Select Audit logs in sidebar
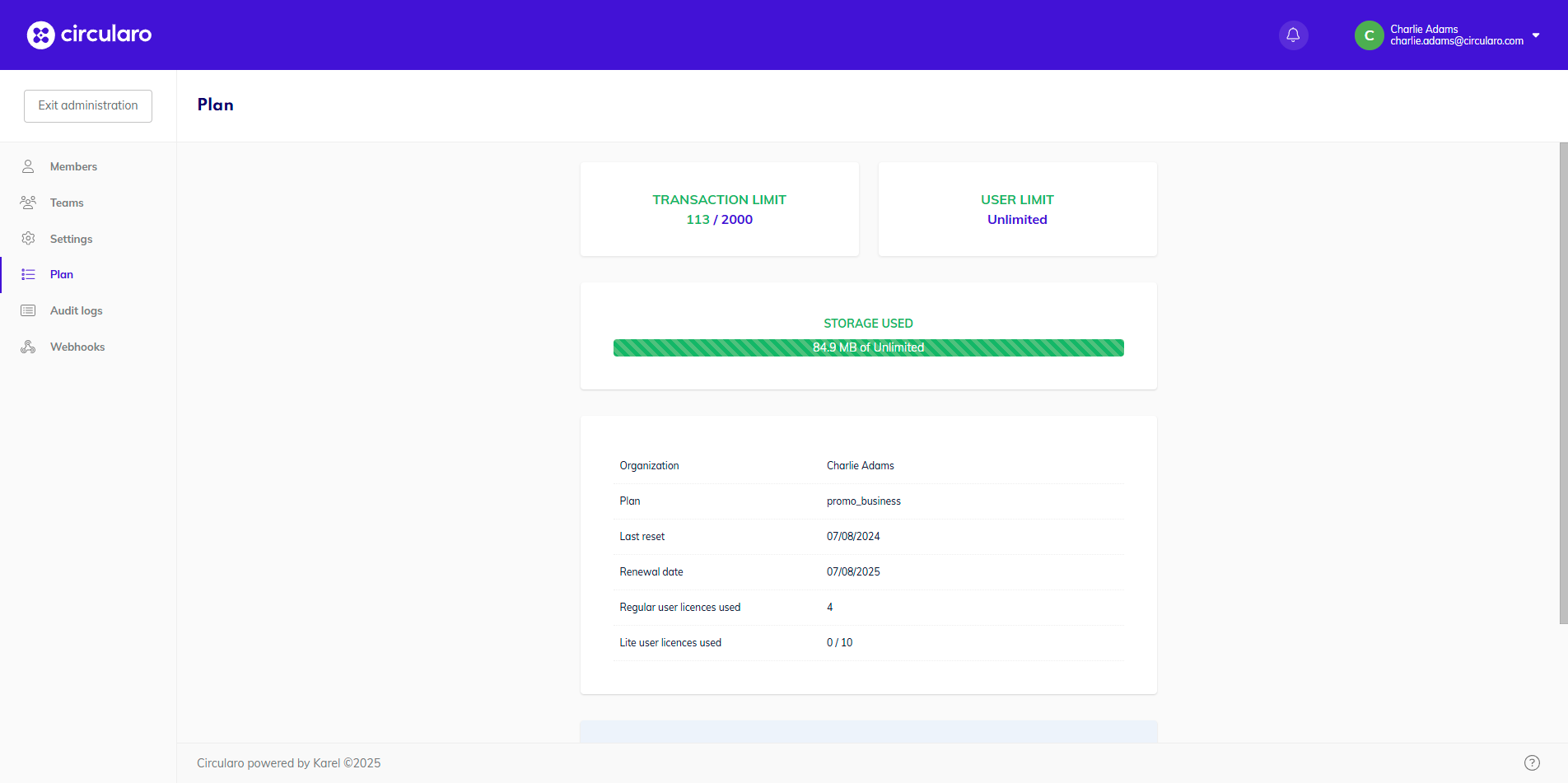 [76, 310]
